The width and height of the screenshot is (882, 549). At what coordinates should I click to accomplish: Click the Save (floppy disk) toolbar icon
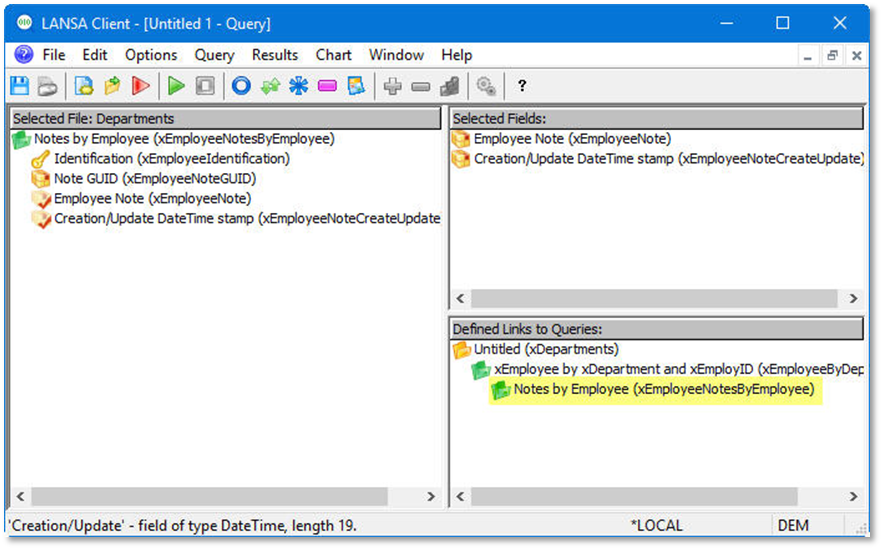tap(20, 86)
